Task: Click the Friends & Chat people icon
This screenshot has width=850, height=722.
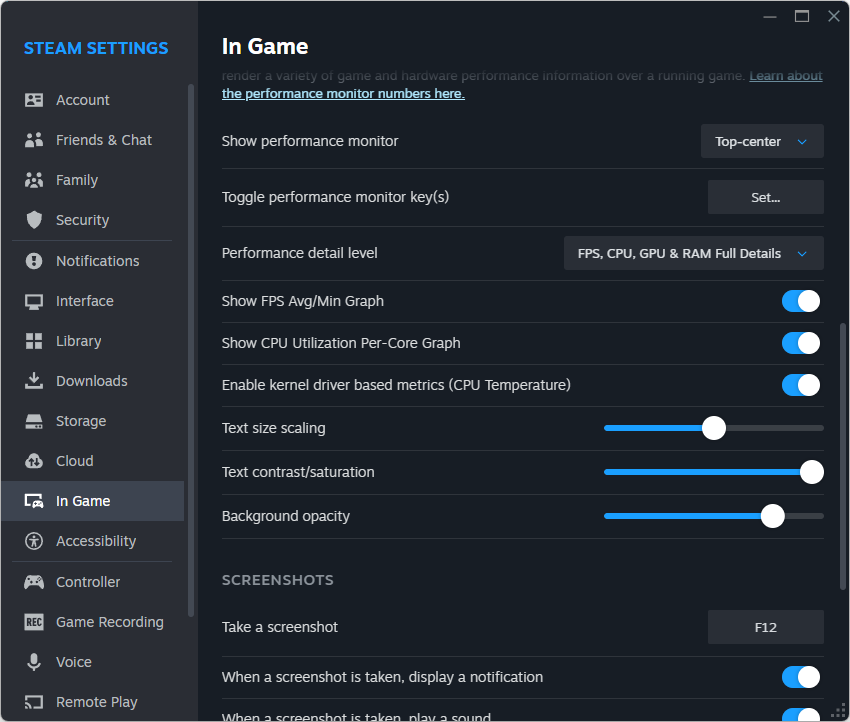Action: tap(34, 140)
